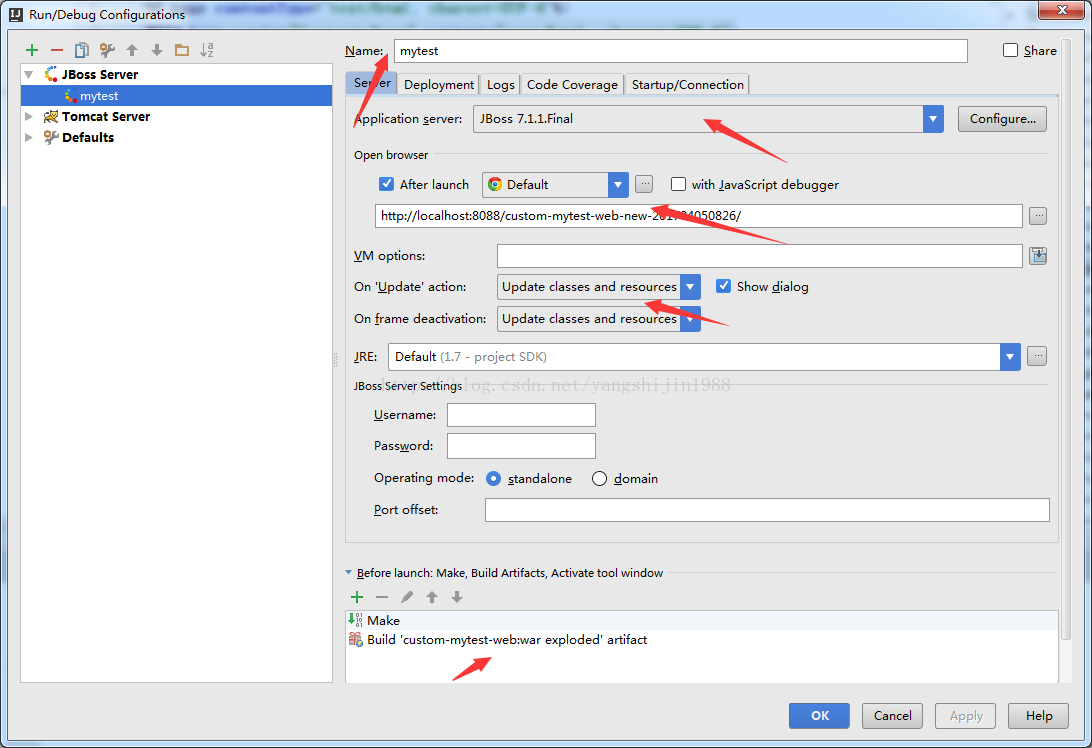The height and width of the screenshot is (748, 1092).
Task: Select the Build 'custom-mytest-web:war exploded' artifact task
Action: (702, 639)
